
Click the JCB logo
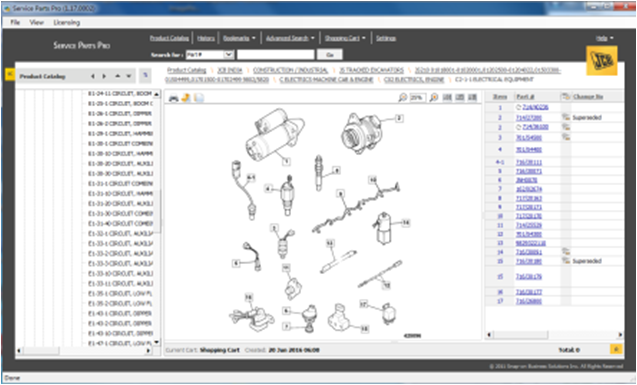tap(602, 61)
